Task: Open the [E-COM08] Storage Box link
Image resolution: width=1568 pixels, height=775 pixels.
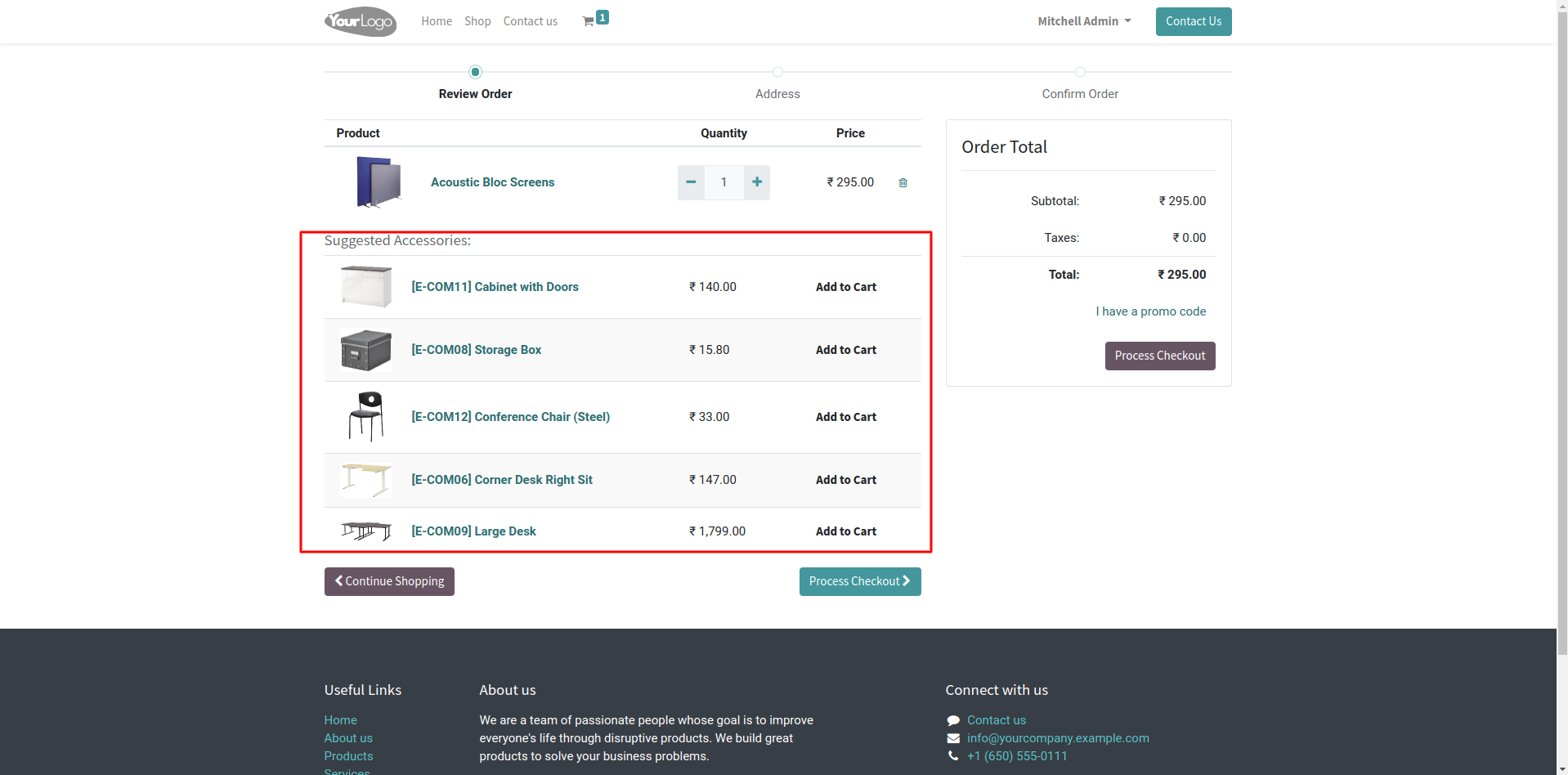Action: [x=476, y=350]
